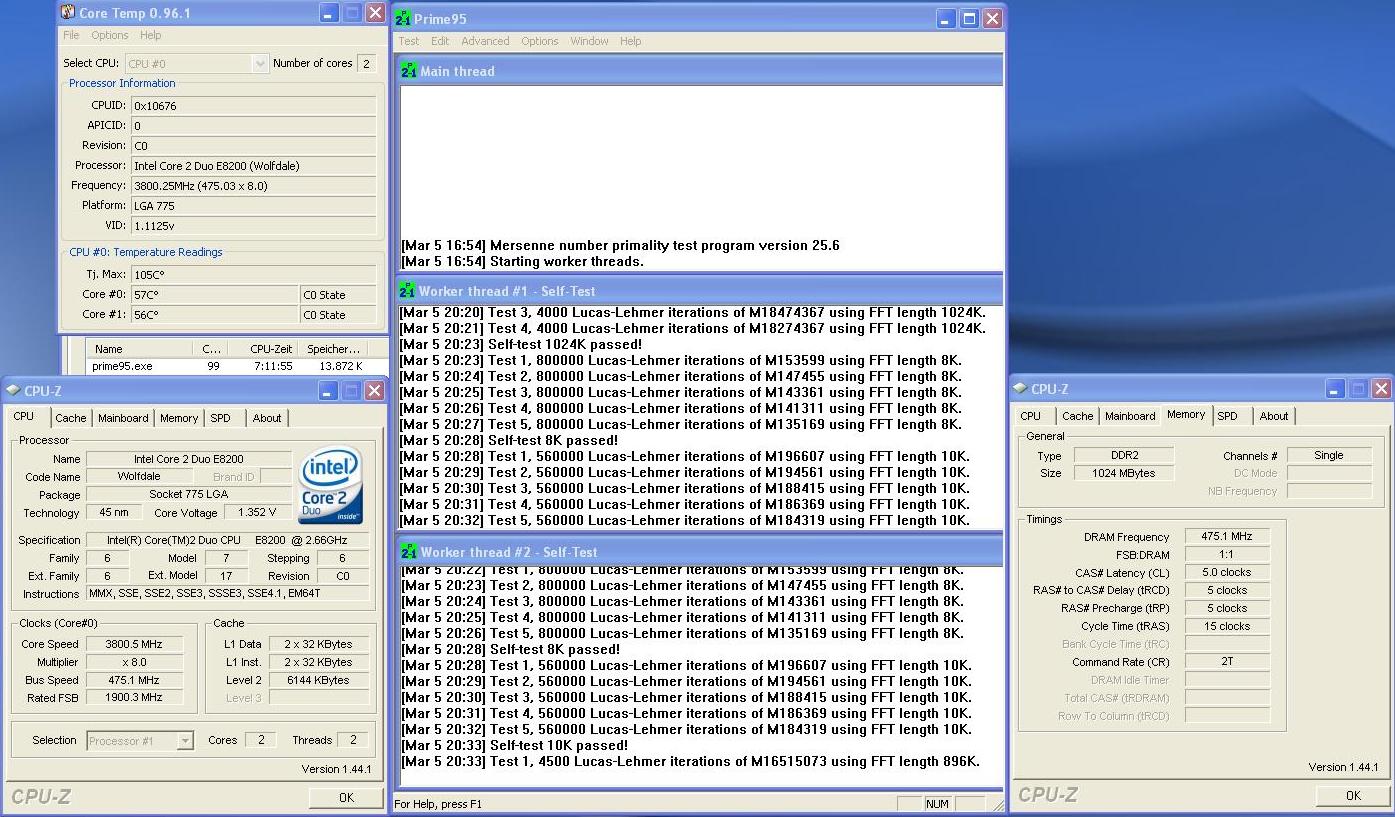Image resolution: width=1395 pixels, height=817 pixels.
Task: Click the Name column header in task list
Action: [140, 349]
